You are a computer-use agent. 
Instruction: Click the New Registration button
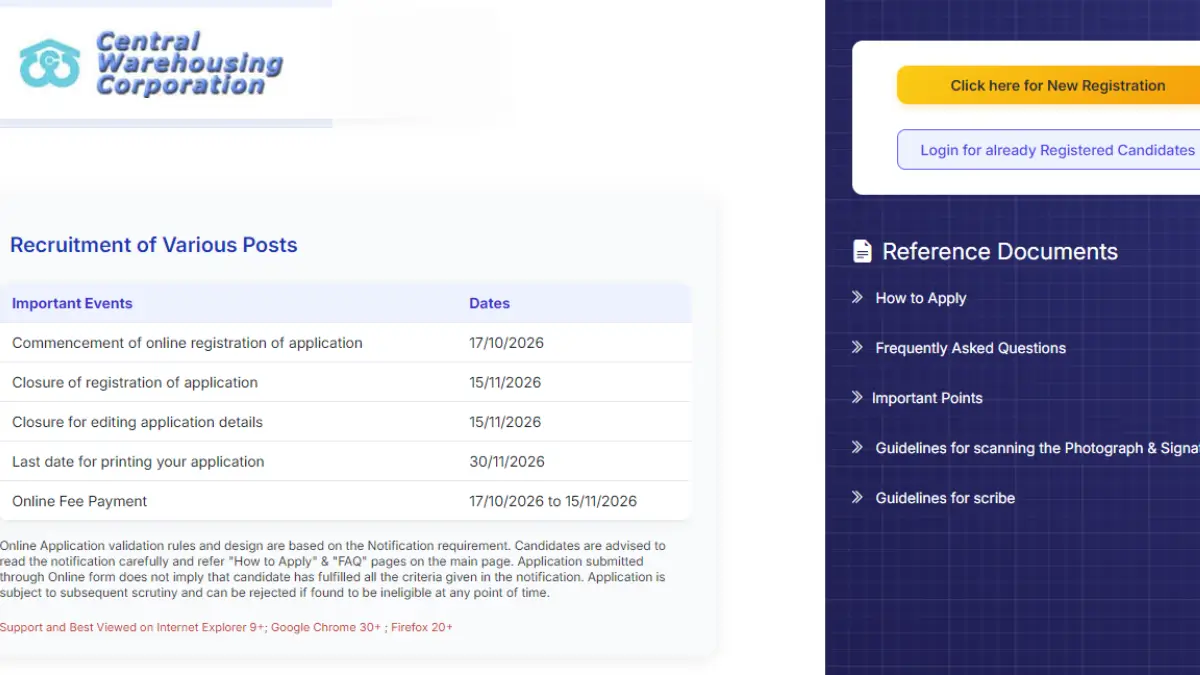pos(1048,86)
